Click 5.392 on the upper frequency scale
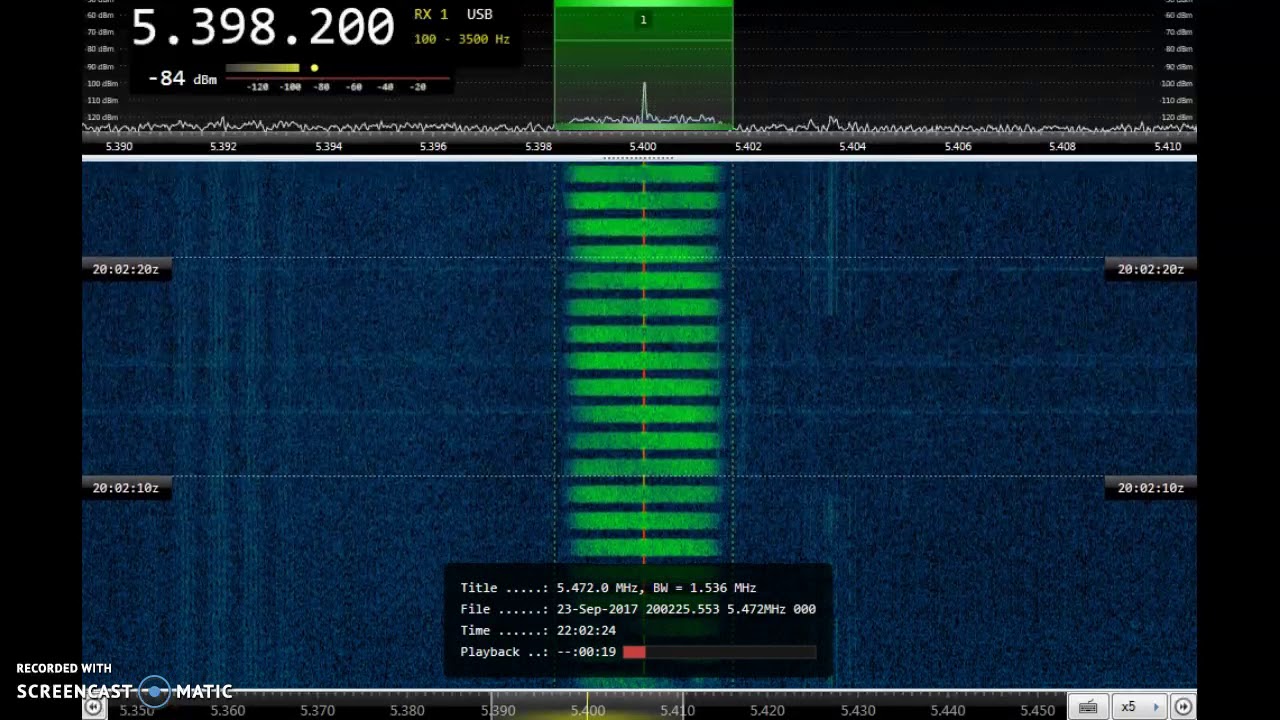Image resolution: width=1280 pixels, height=720 pixels. (x=223, y=147)
